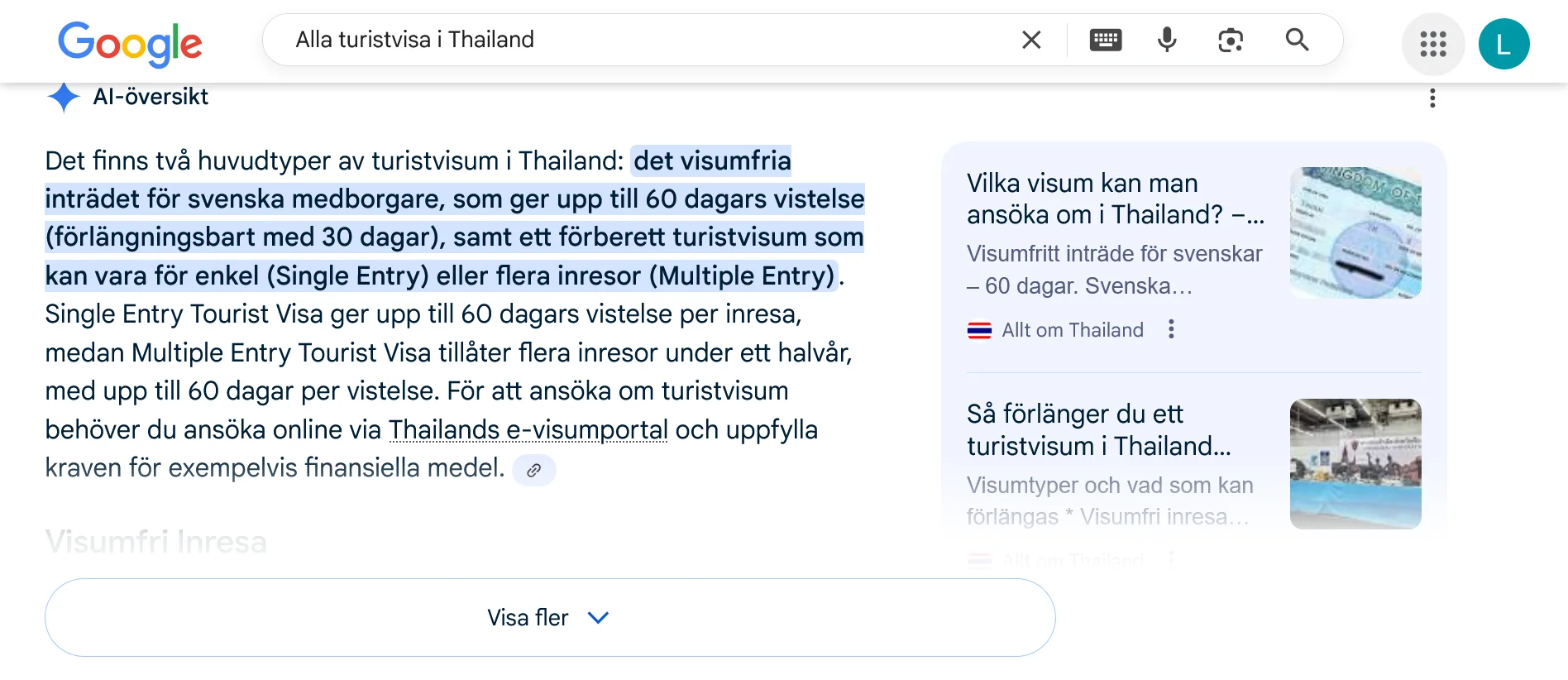Open the on-screen keyboard input tool

point(1106,40)
